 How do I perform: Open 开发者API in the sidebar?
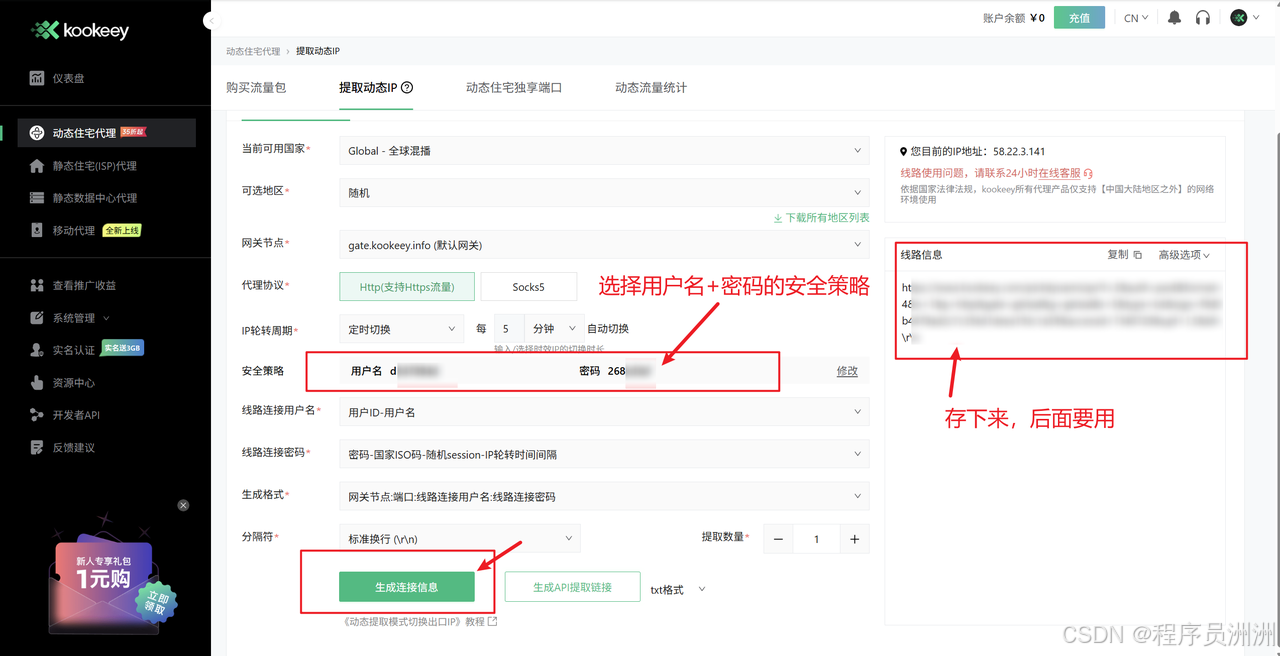pos(76,415)
